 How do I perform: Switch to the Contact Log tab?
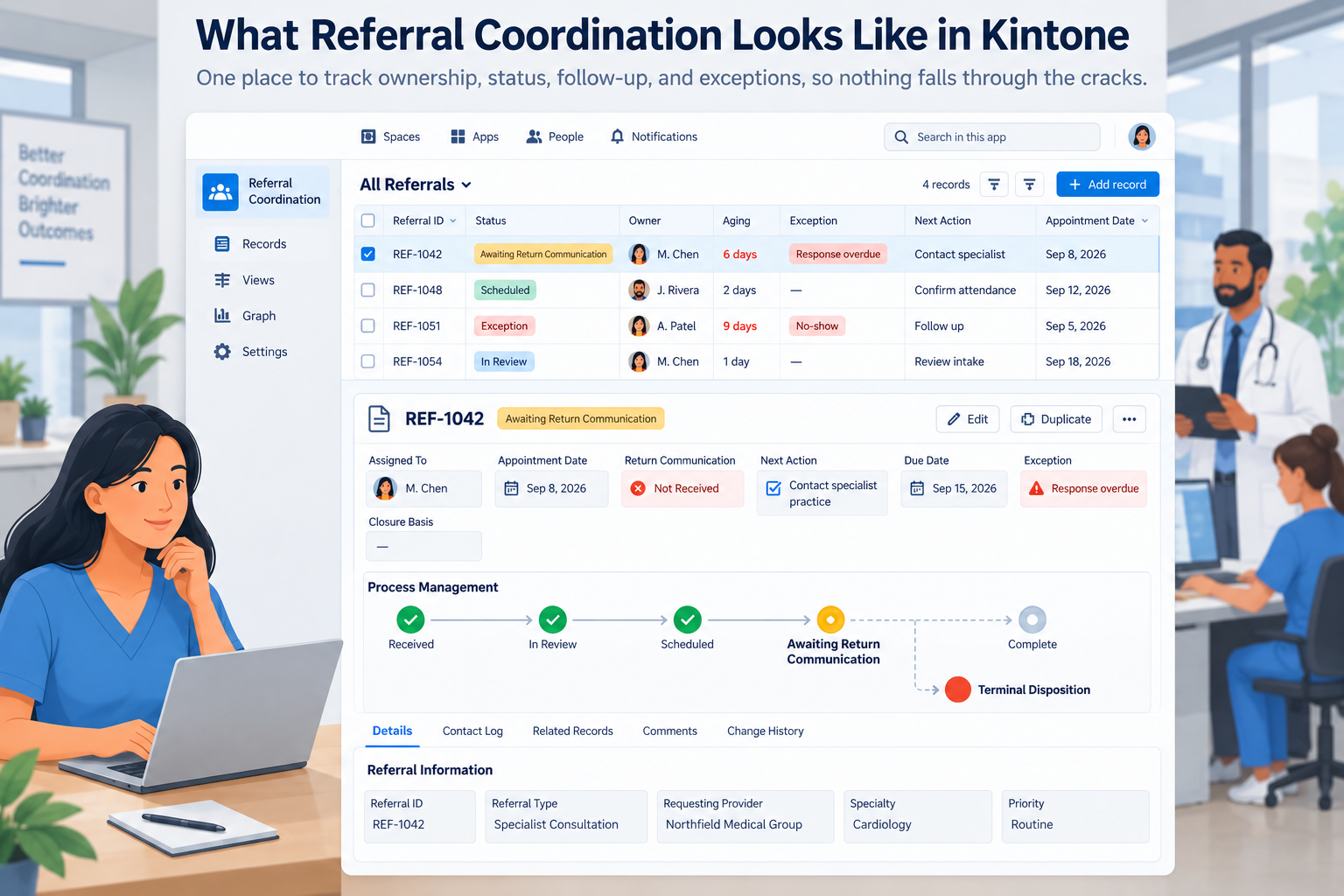(x=472, y=731)
